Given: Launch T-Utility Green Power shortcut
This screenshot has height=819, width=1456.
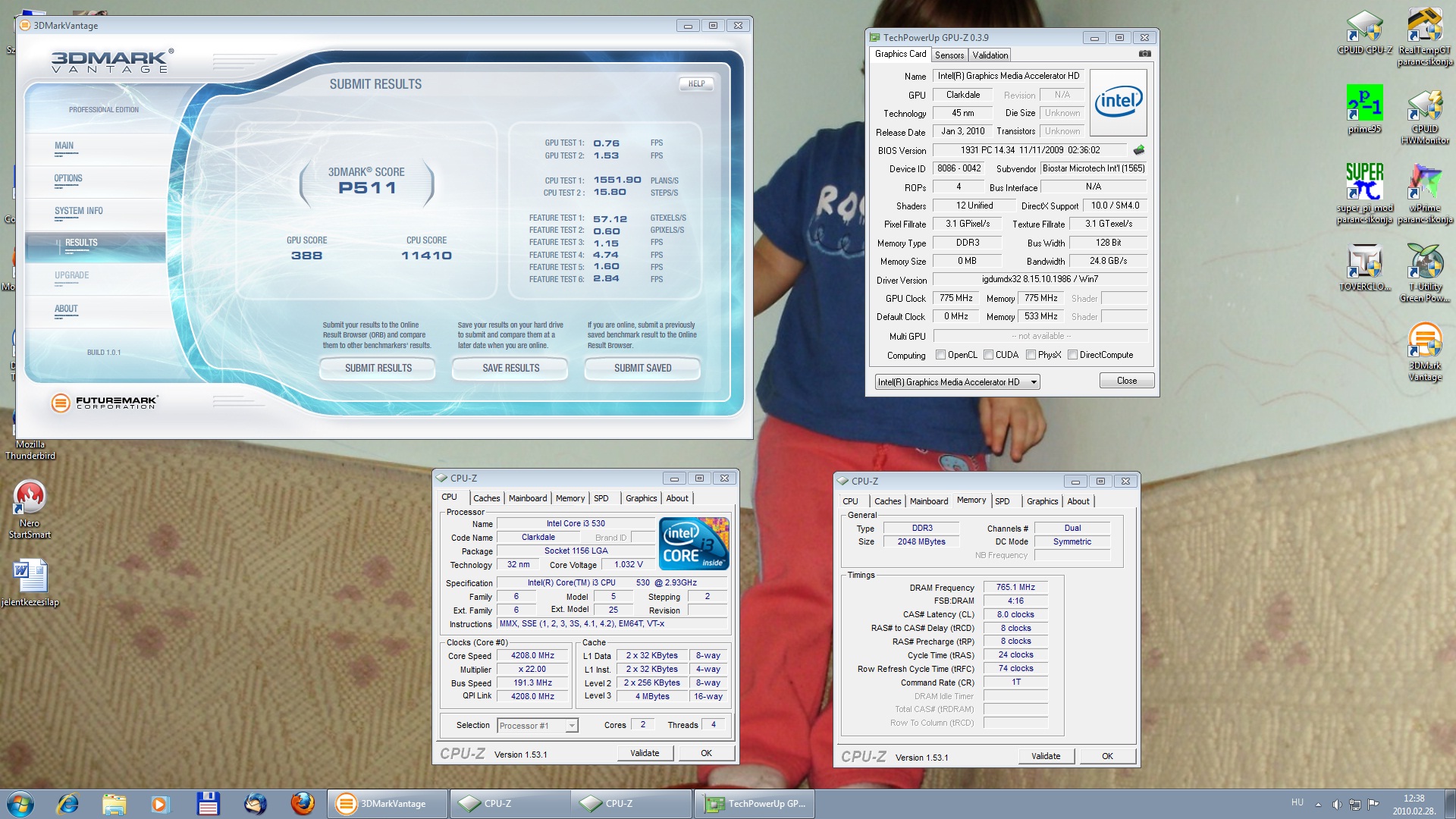Looking at the screenshot, I should click(1425, 271).
